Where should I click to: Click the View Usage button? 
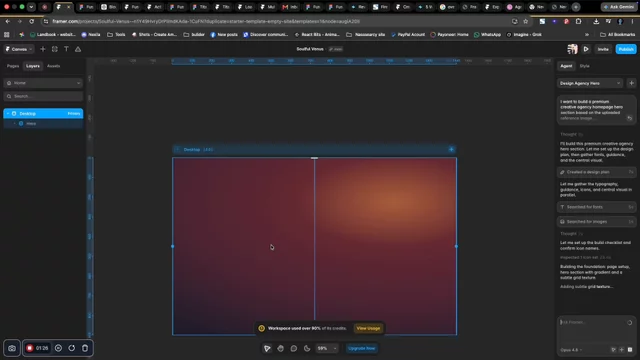tap(368, 328)
